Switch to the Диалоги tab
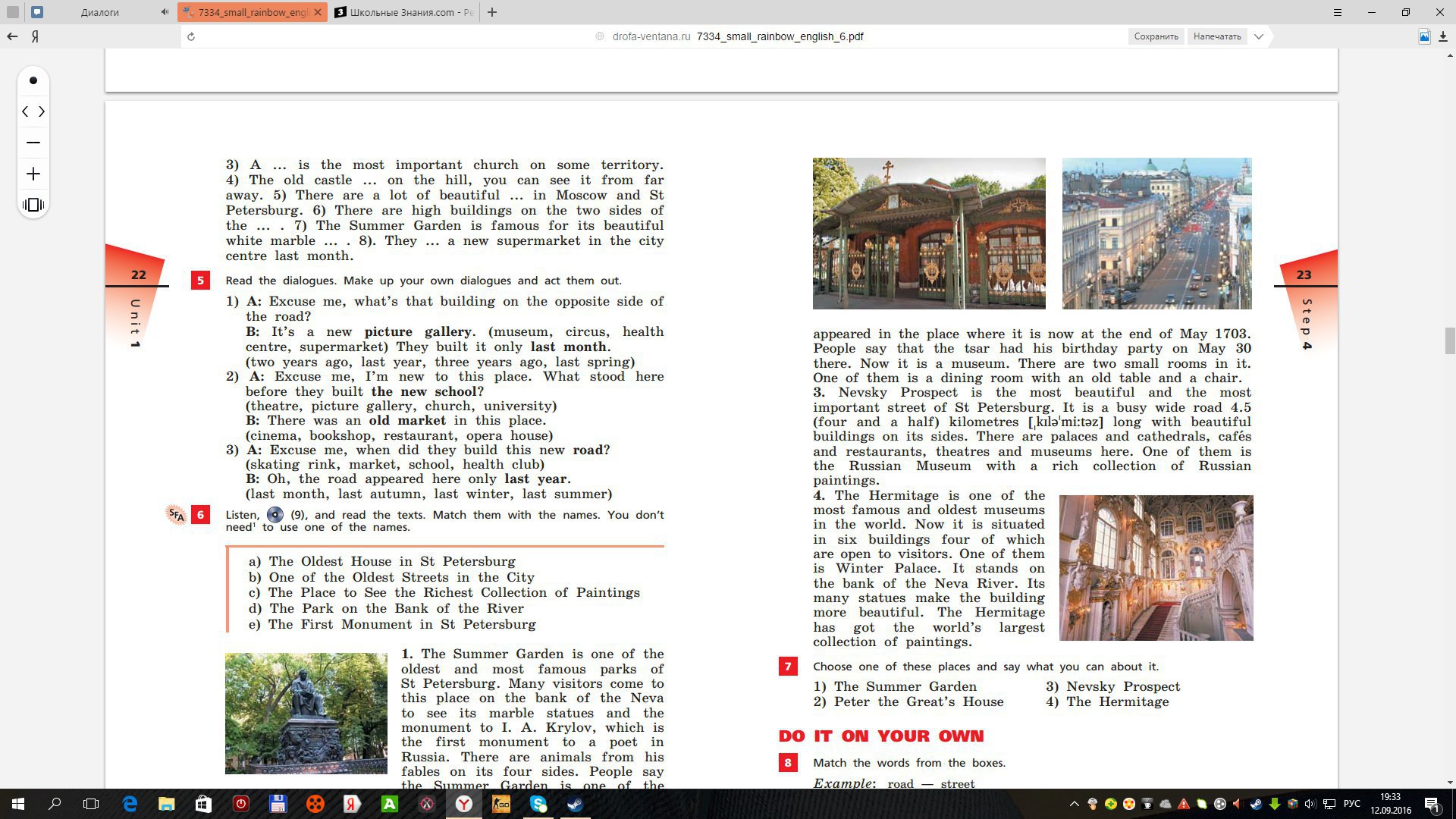This screenshot has width=1456, height=819. point(99,12)
